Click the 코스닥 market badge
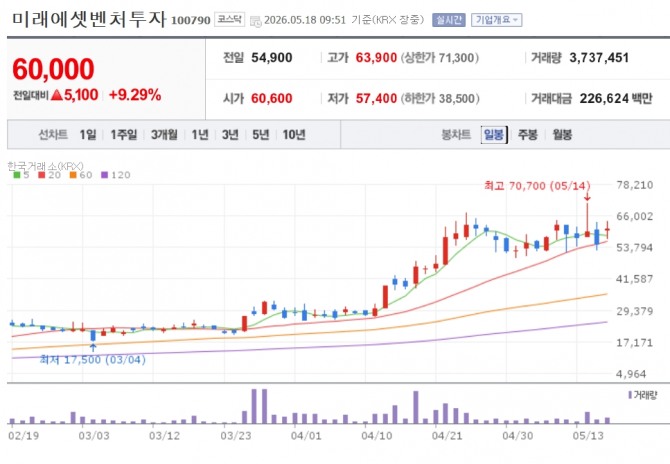 (x=229, y=20)
